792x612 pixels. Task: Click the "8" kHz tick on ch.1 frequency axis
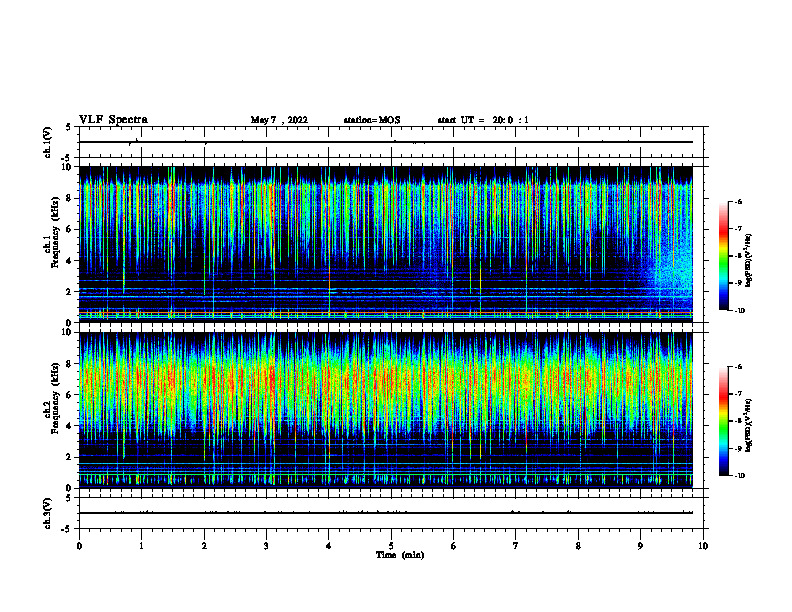70,198
